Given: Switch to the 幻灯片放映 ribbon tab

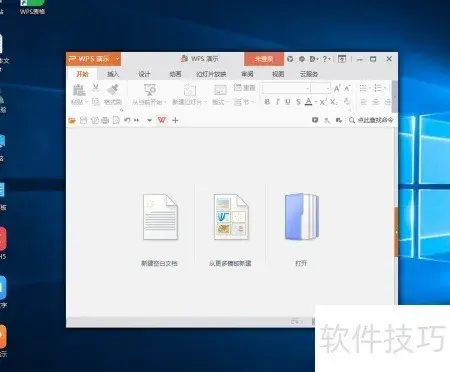Looking at the screenshot, I should point(211,74).
